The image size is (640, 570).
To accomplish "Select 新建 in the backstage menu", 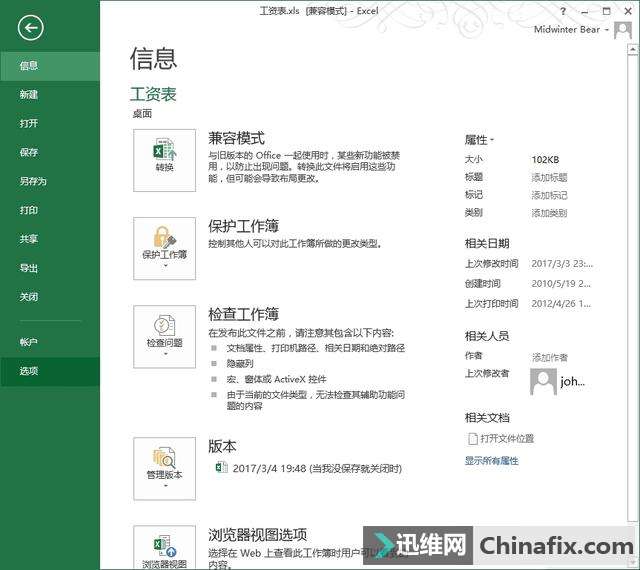I will pos(49,95).
